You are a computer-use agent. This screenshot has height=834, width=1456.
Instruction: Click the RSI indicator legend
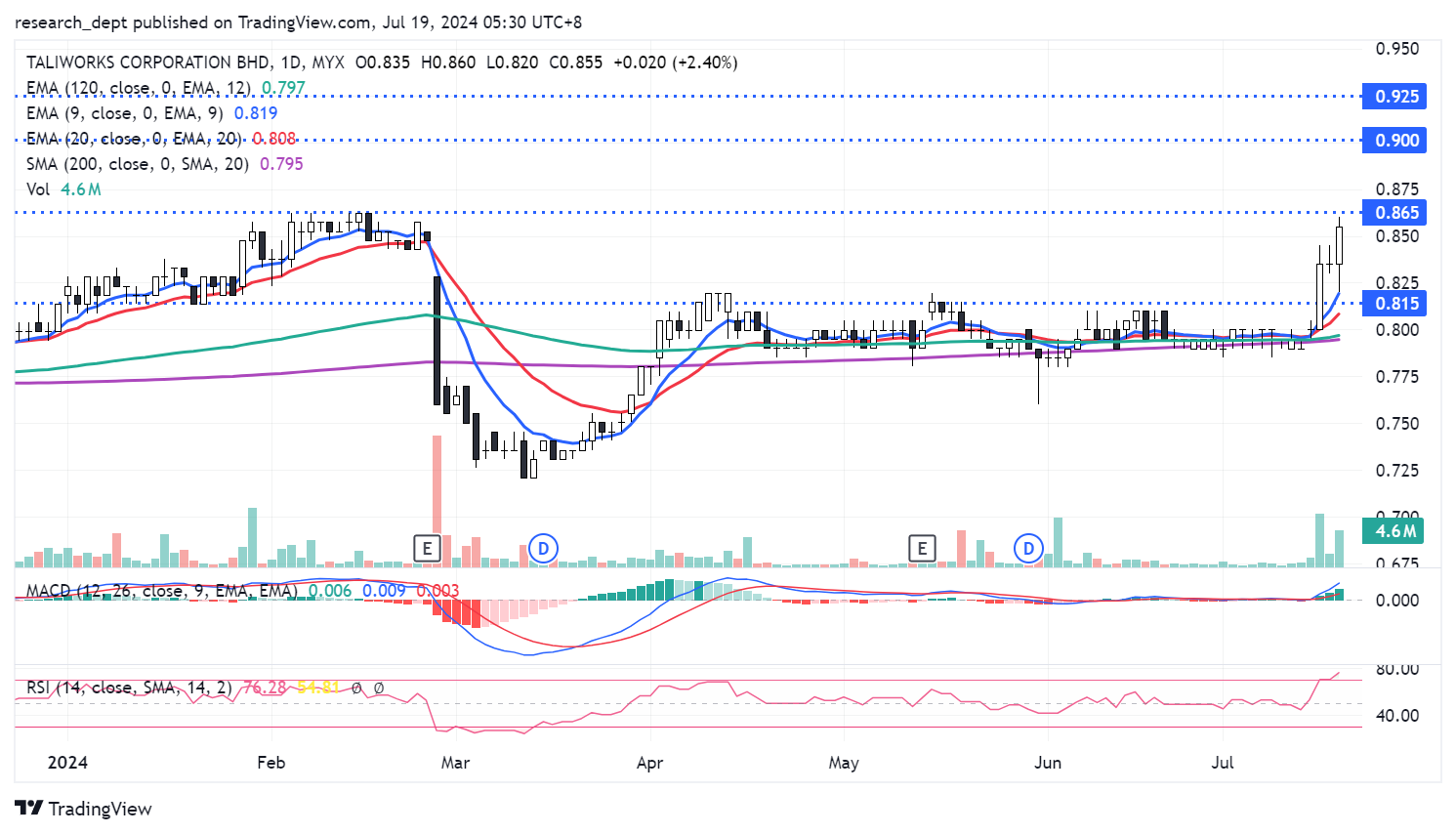[129, 688]
